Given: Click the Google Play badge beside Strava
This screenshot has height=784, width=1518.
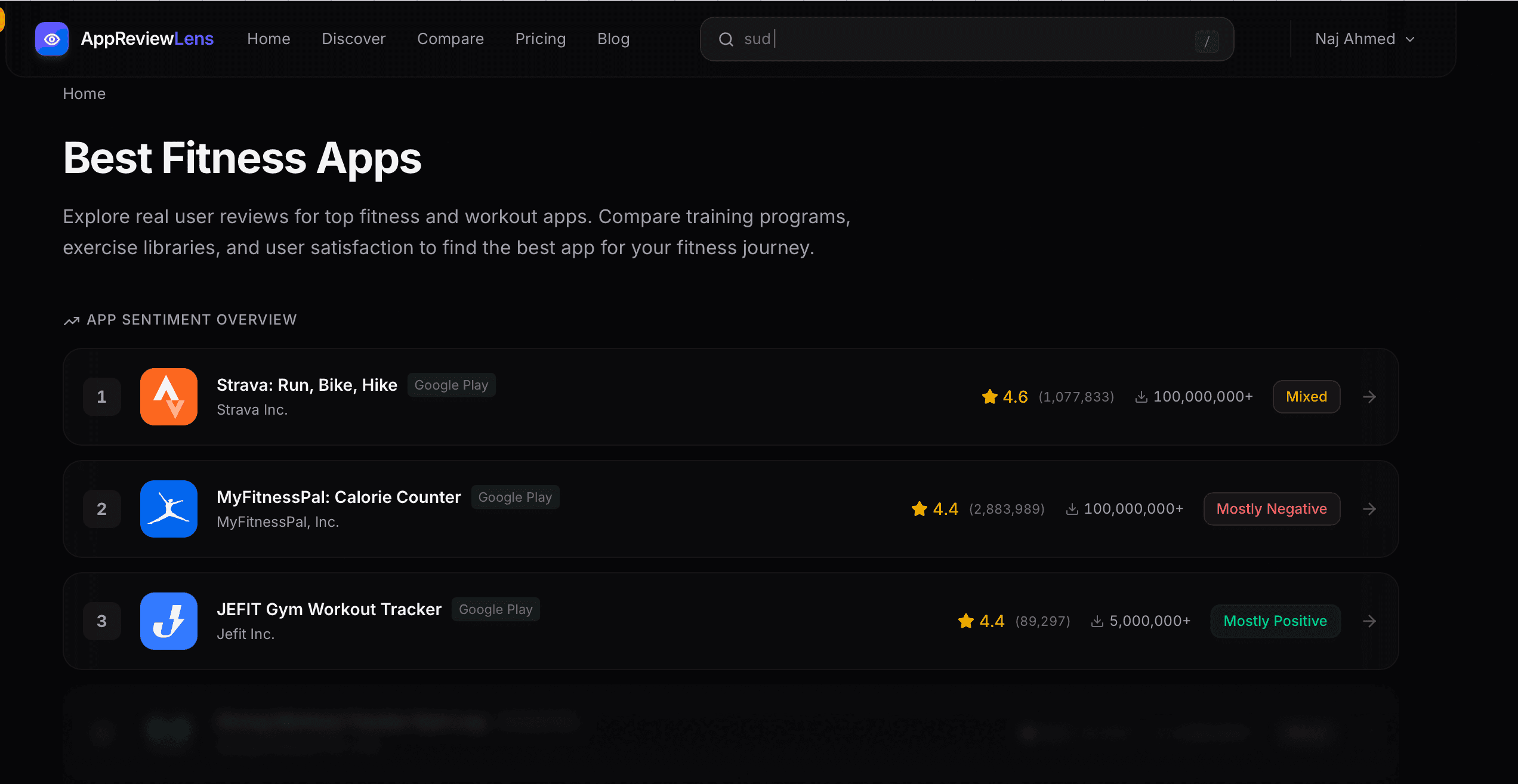Looking at the screenshot, I should (451, 384).
